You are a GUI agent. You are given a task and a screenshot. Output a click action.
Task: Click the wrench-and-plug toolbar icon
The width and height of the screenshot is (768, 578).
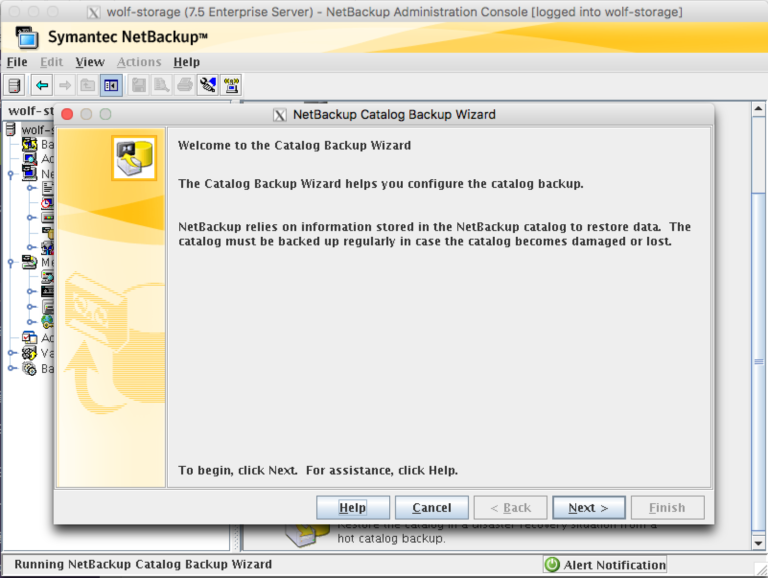208,86
